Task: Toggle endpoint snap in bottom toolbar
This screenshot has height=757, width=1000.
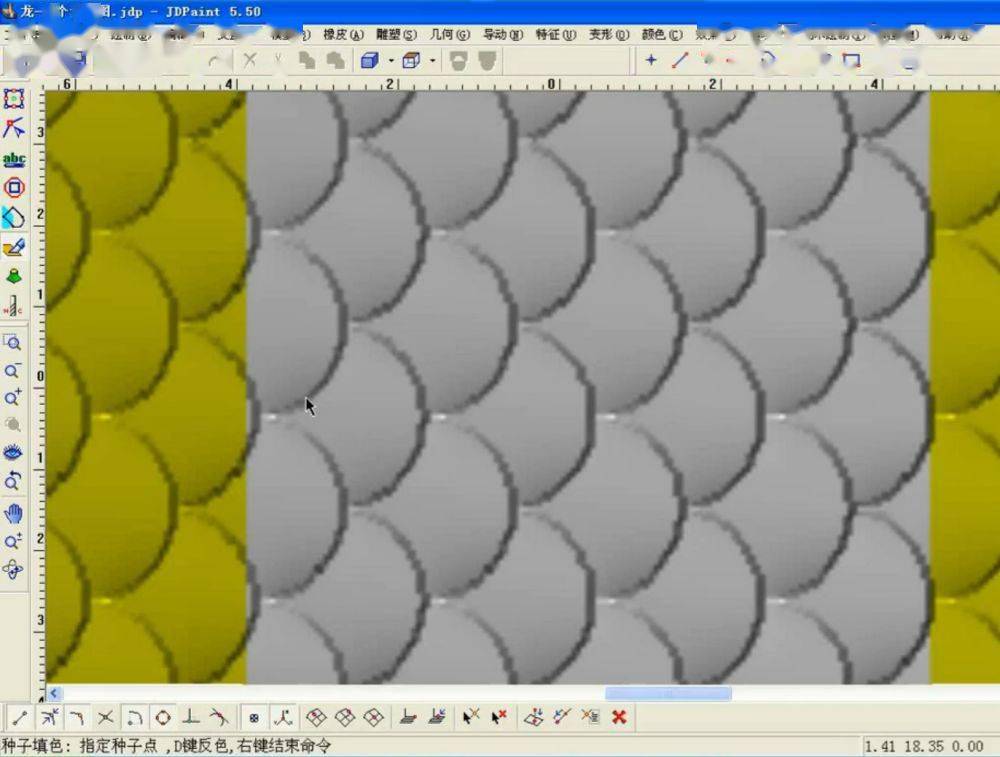Action: coord(19,717)
